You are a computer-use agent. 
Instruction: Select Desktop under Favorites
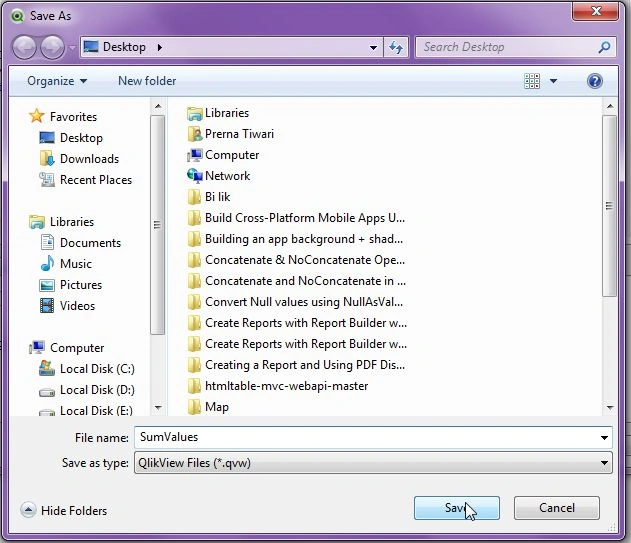pos(71,138)
